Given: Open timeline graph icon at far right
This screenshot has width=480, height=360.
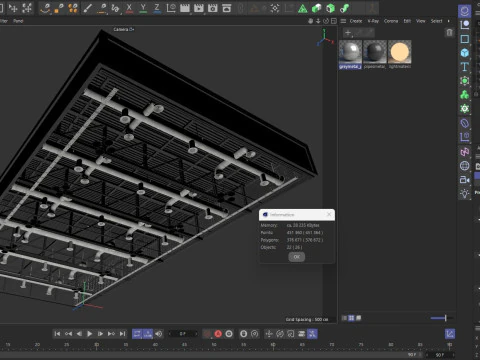Looking at the screenshot, I should (x=450, y=334).
